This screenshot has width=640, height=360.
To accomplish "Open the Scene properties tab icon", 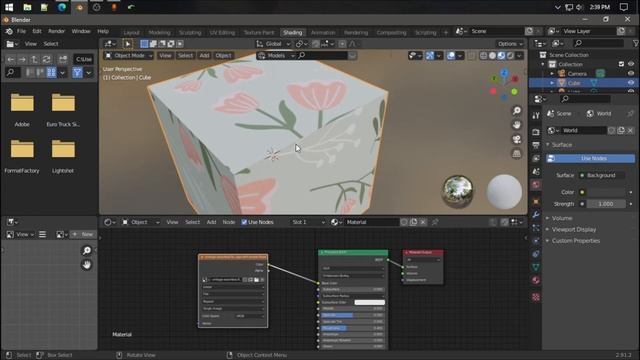I will click(536, 171).
